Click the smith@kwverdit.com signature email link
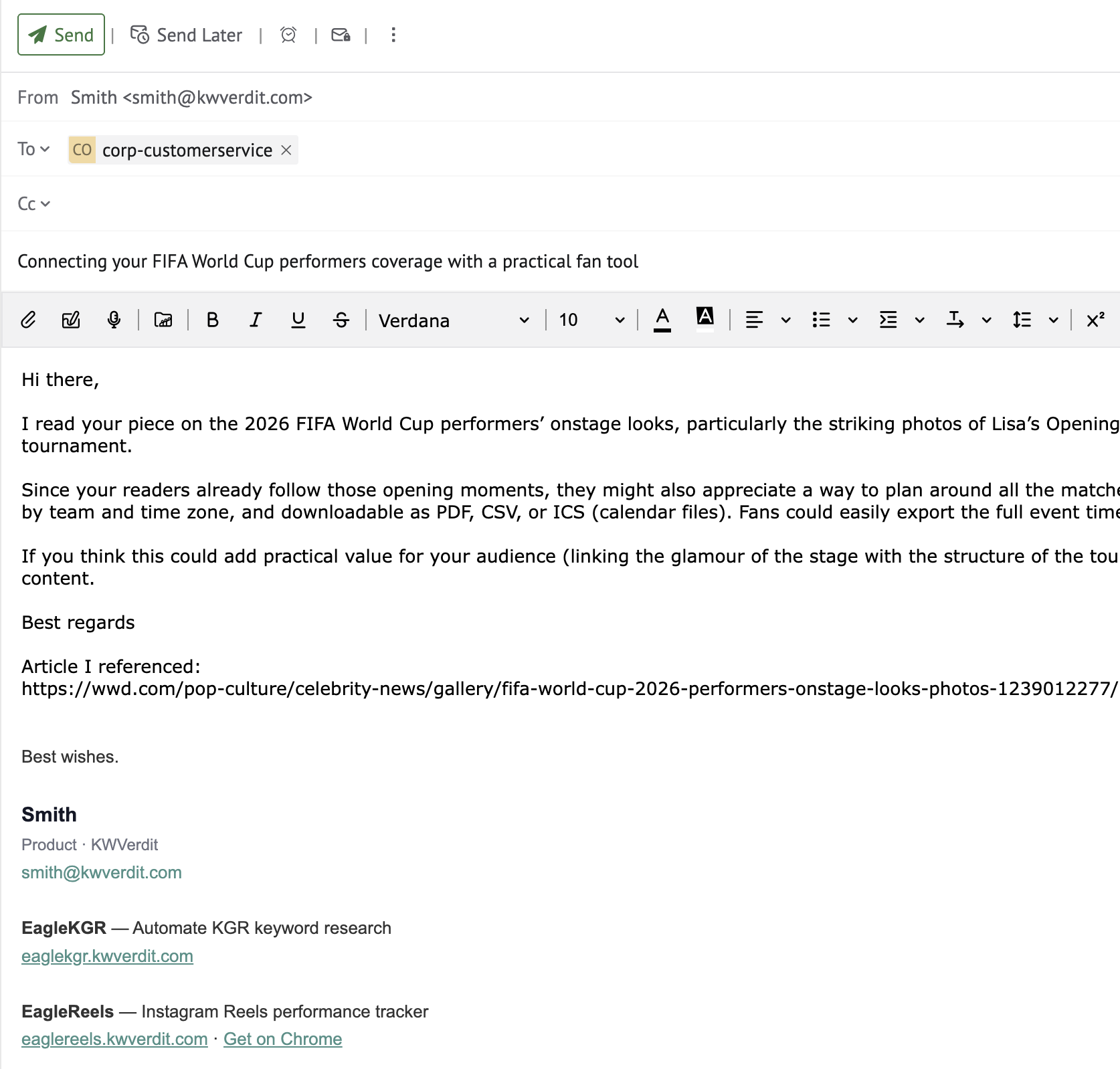 102,872
